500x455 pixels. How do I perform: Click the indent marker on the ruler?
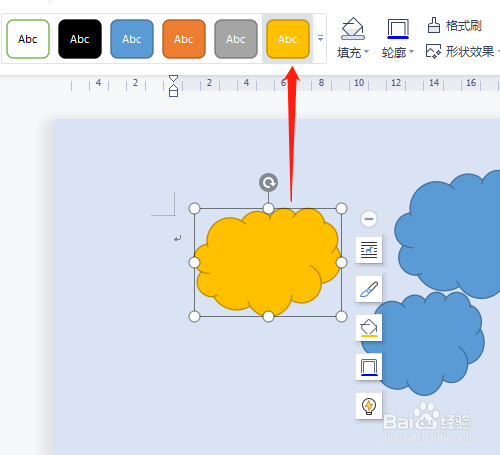[x=173, y=86]
